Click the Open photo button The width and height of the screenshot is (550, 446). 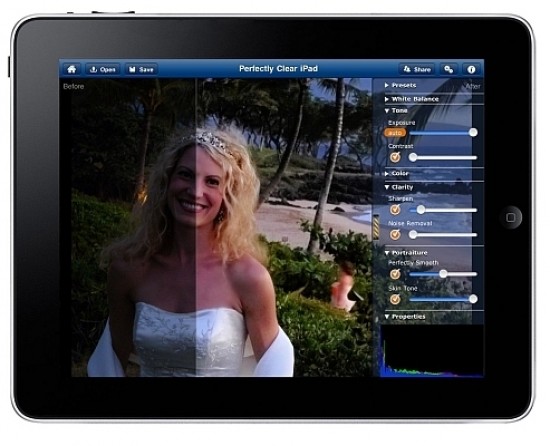[x=103, y=69]
